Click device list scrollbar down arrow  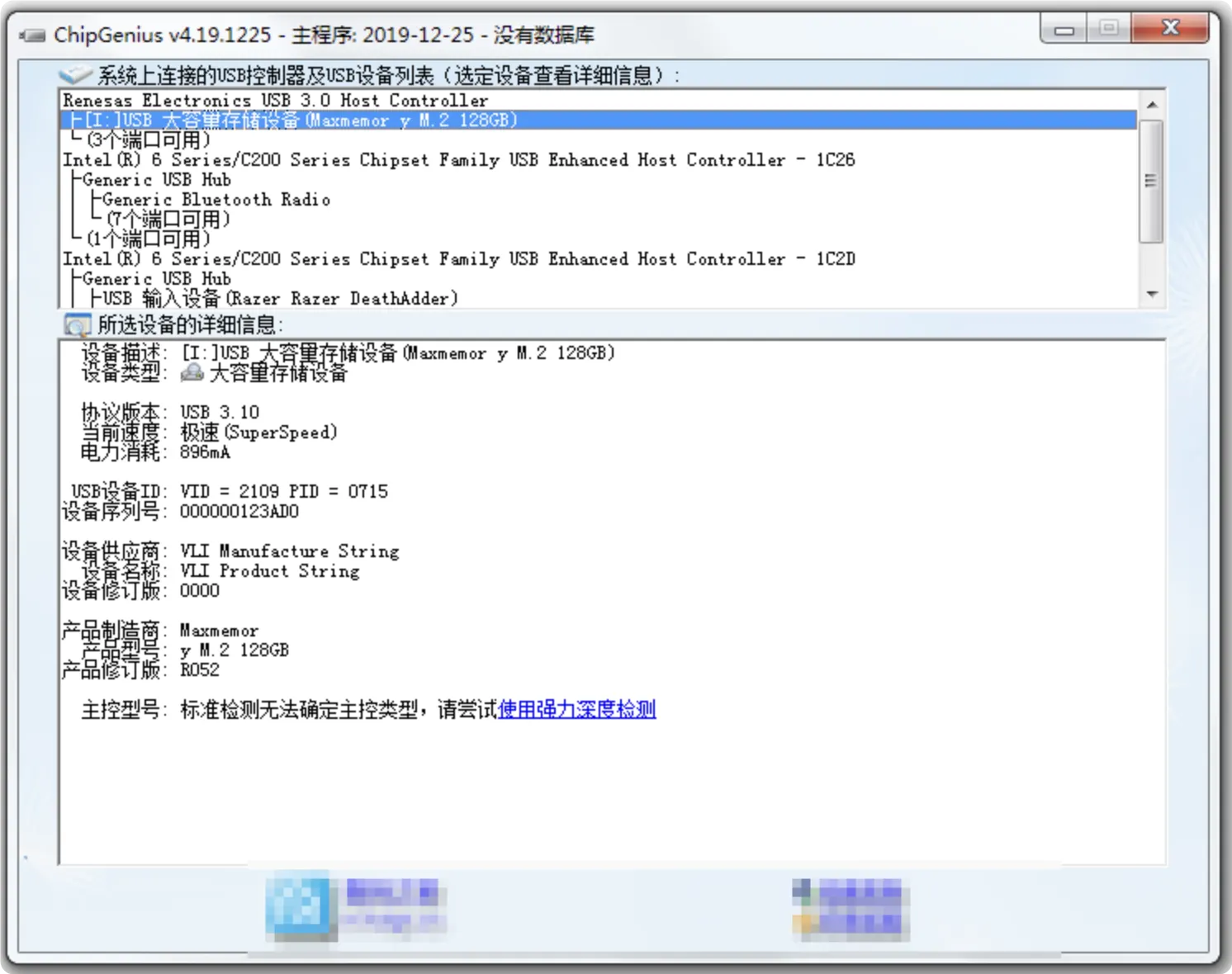1152,295
